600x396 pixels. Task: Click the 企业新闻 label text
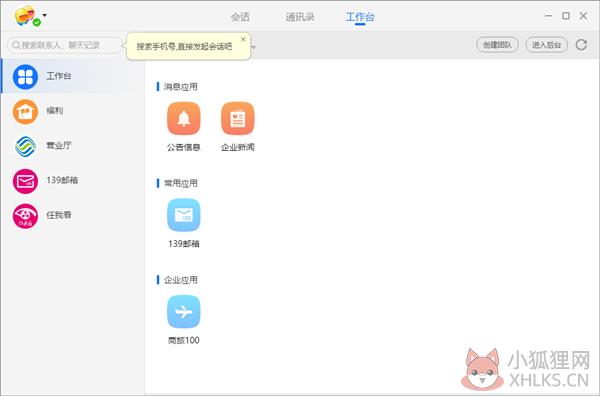coord(238,147)
